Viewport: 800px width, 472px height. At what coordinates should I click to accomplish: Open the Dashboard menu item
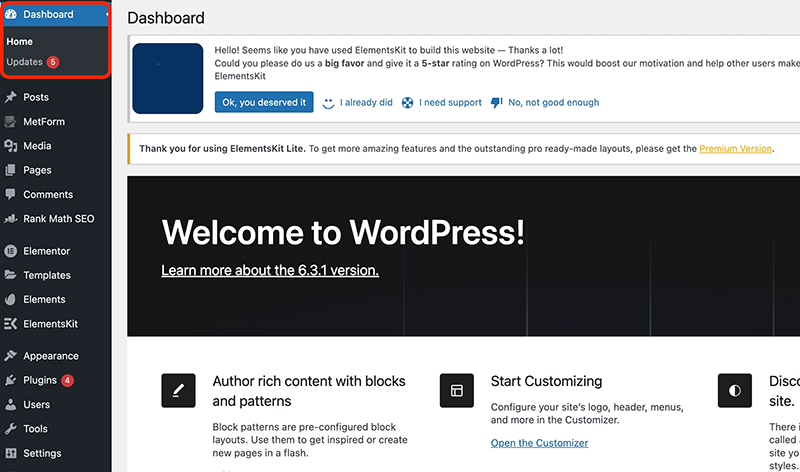56,14
